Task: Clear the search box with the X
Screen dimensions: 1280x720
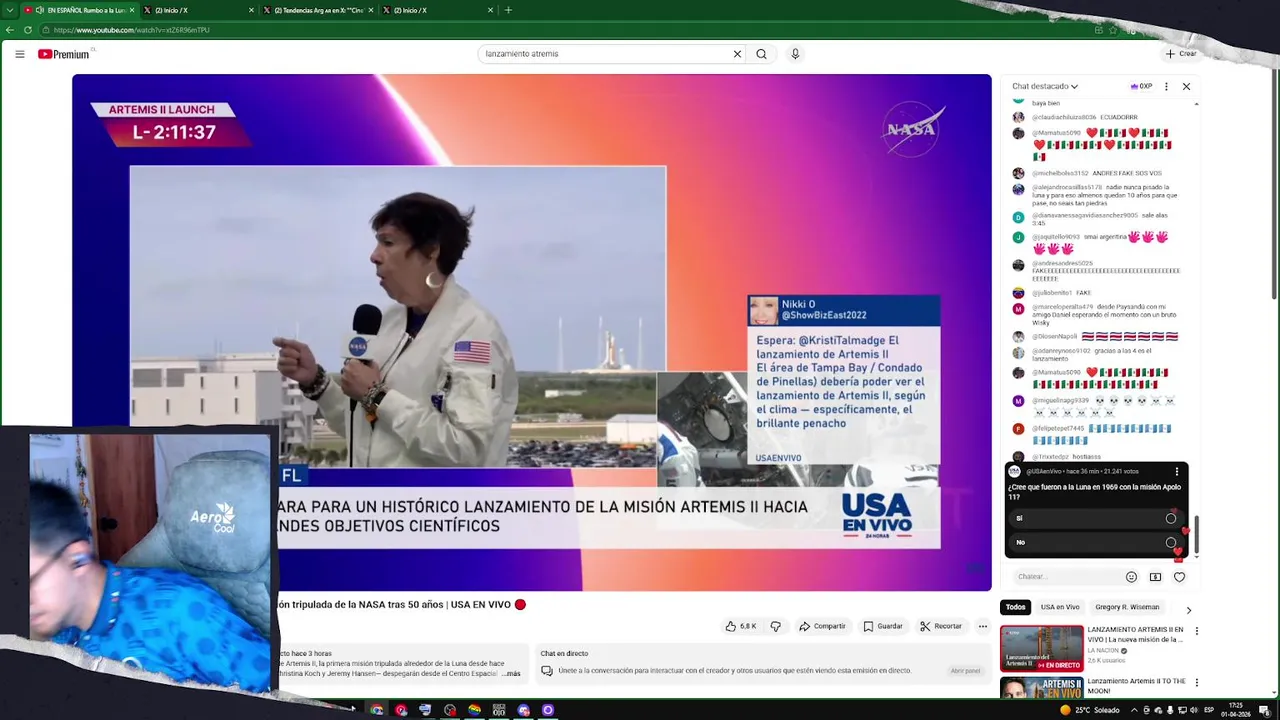Action: [737, 54]
